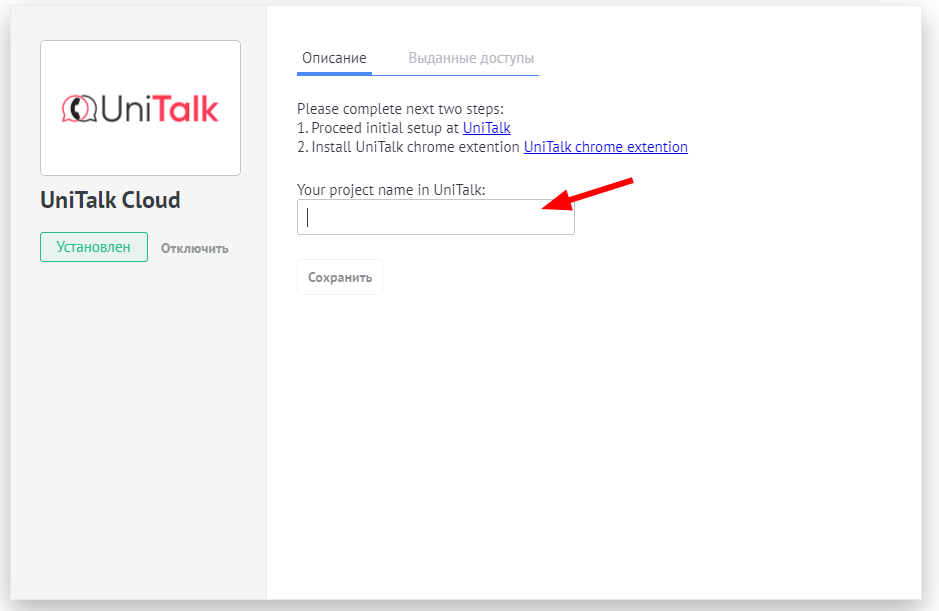
Task: Click the red arrow annotation
Action: [588, 194]
